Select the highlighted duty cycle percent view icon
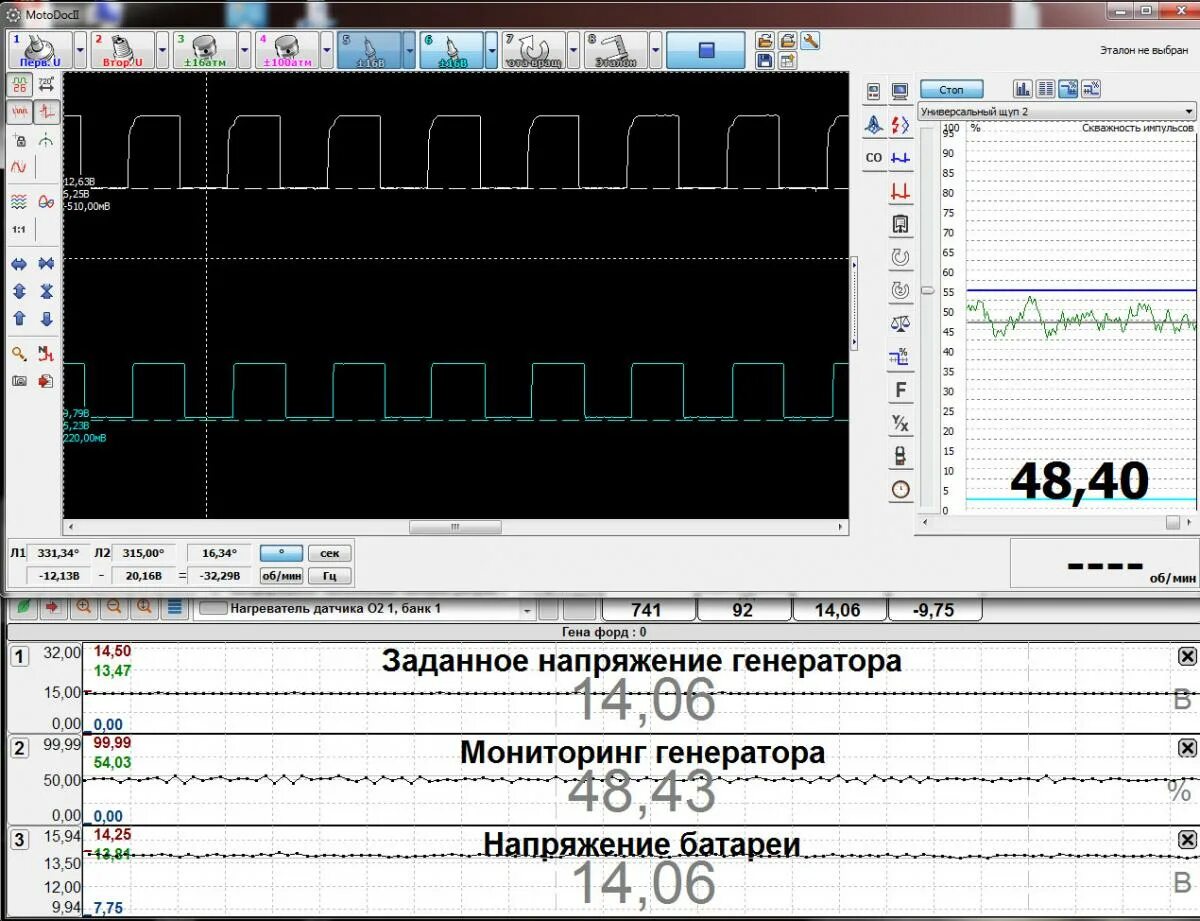 (x=1068, y=89)
